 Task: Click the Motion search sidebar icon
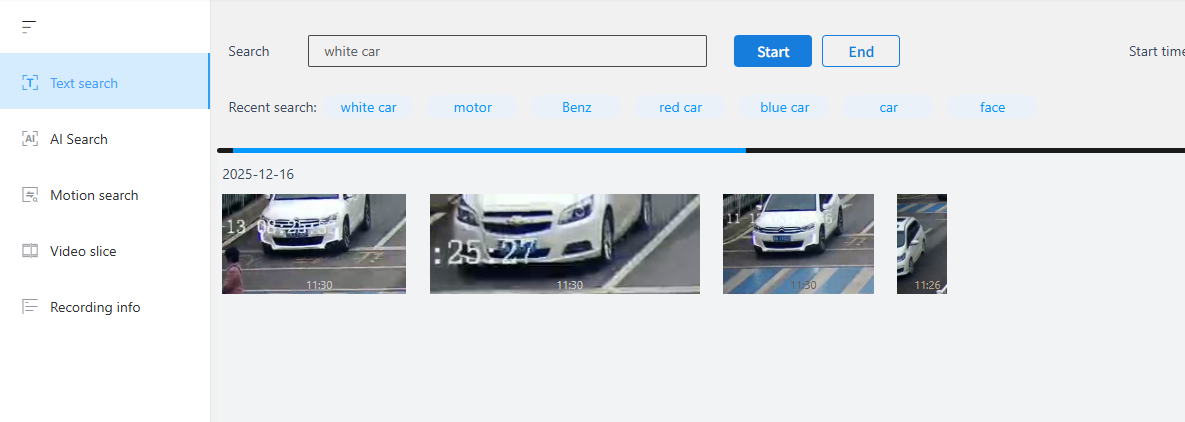pyautogui.click(x=30, y=195)
